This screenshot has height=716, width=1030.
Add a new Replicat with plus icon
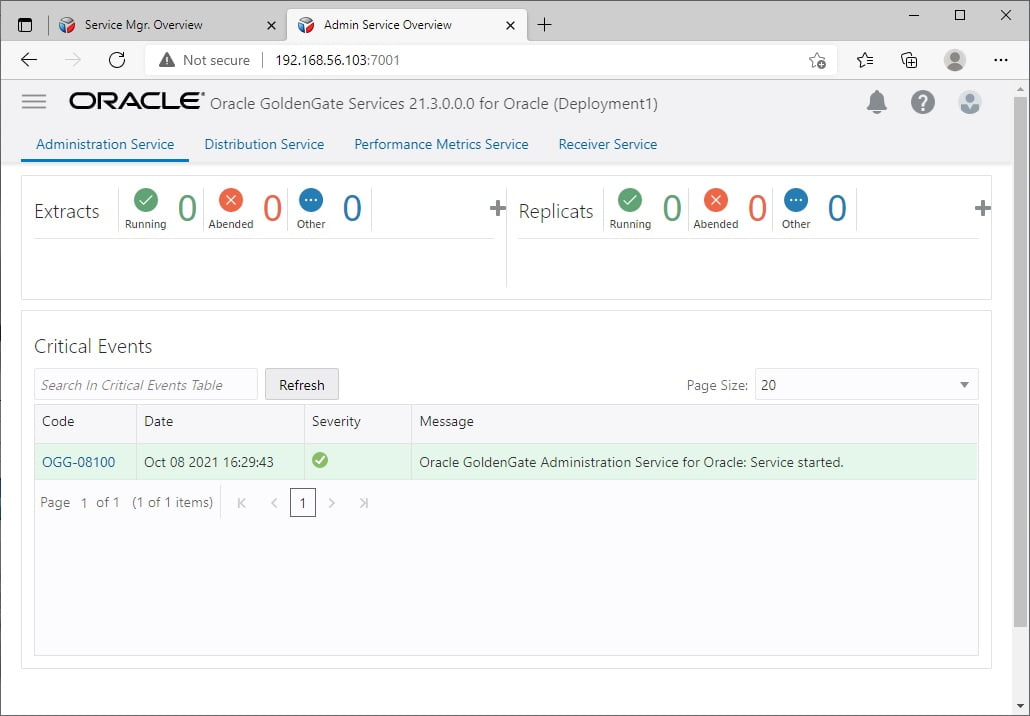982,208
